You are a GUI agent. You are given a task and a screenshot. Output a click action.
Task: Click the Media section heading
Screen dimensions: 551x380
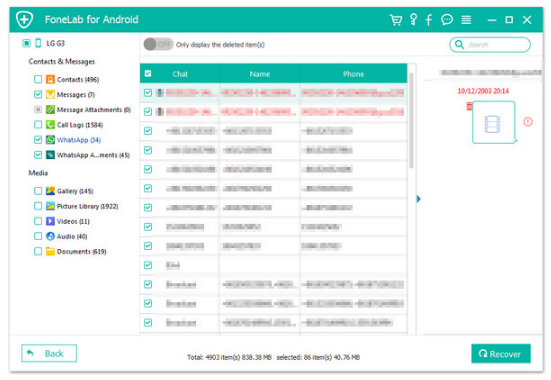(x=38, y=173)
